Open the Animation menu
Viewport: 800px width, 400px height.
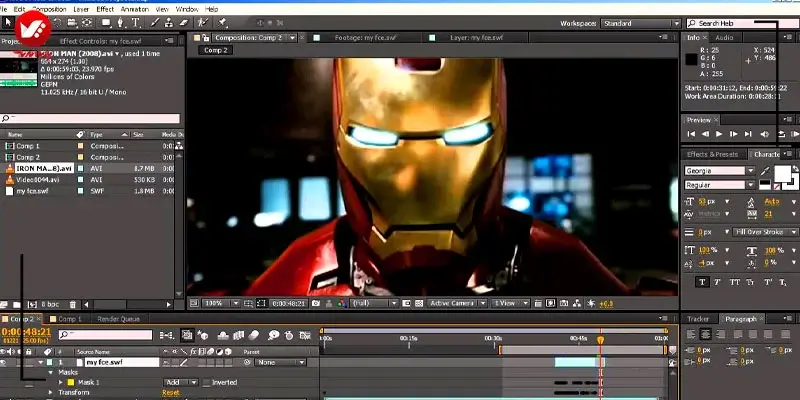pyautogui.click(x=135, y=9)
